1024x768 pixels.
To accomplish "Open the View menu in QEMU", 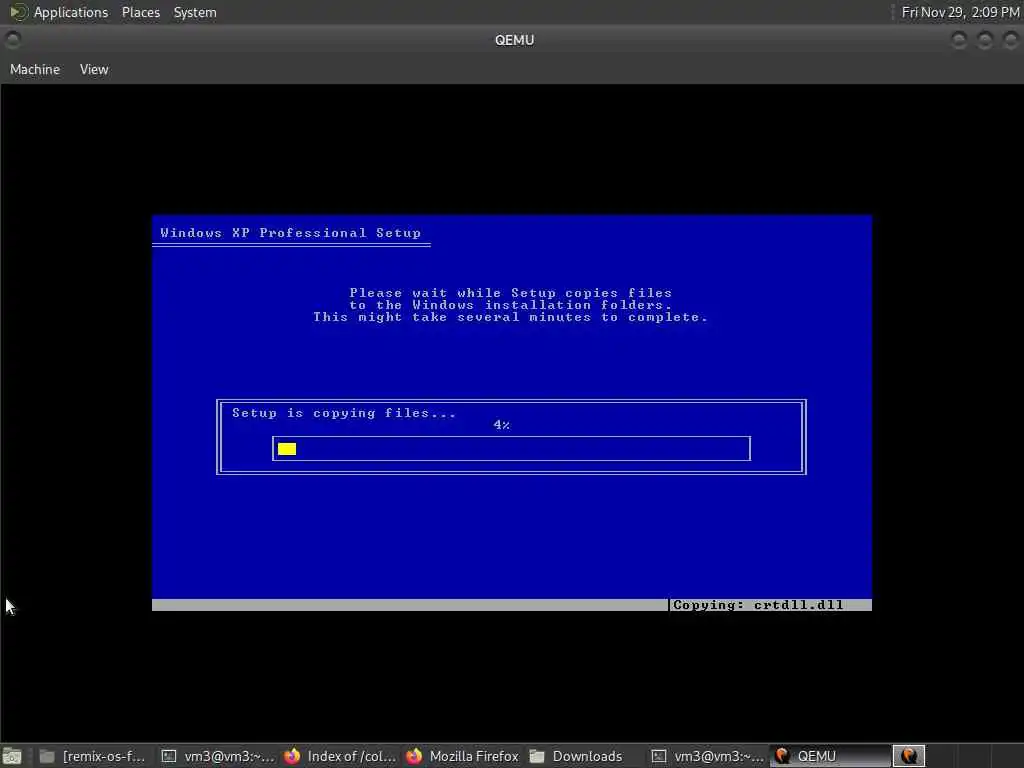I will pos(94,69).
